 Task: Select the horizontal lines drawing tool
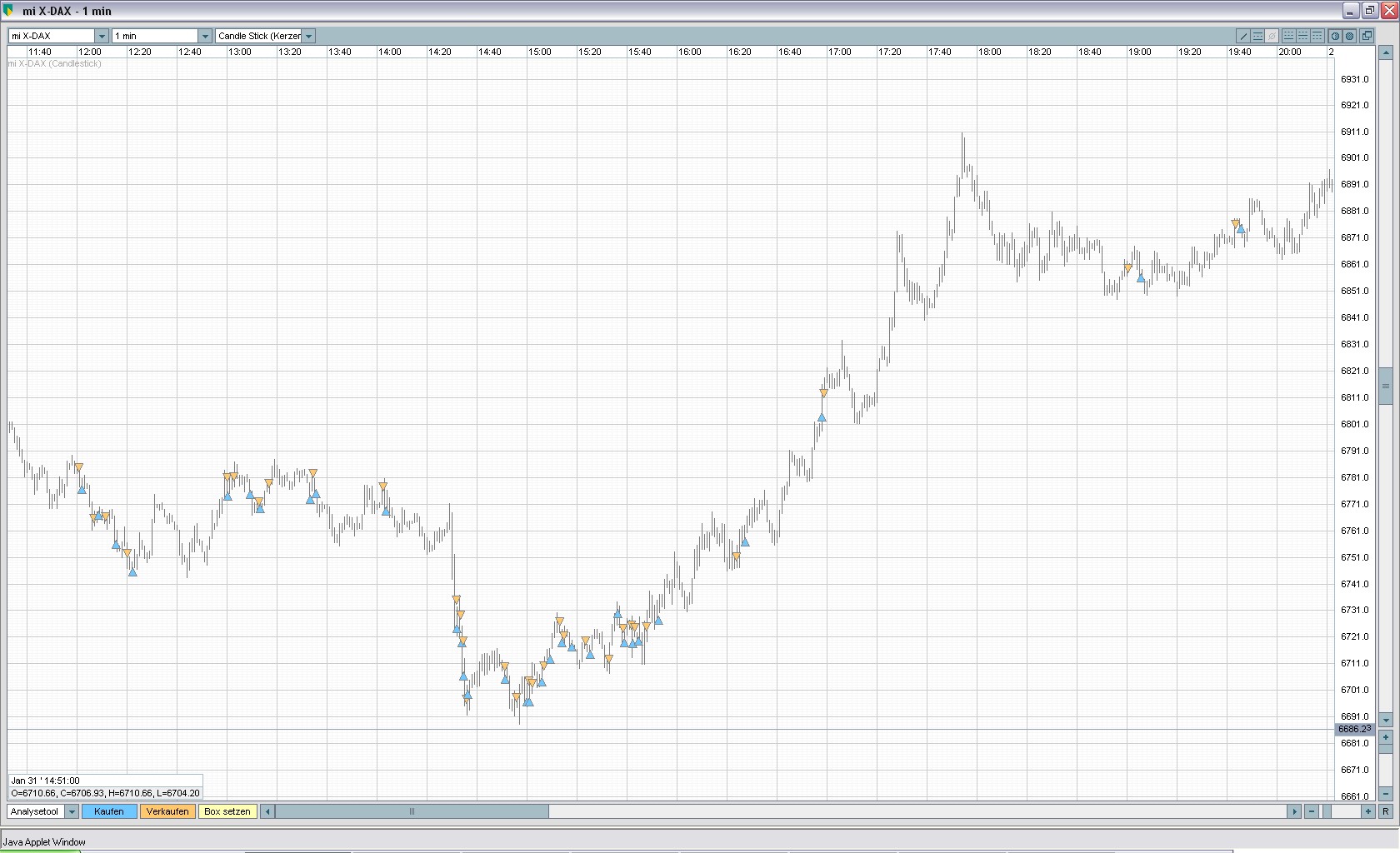(x=1257, y=36)
